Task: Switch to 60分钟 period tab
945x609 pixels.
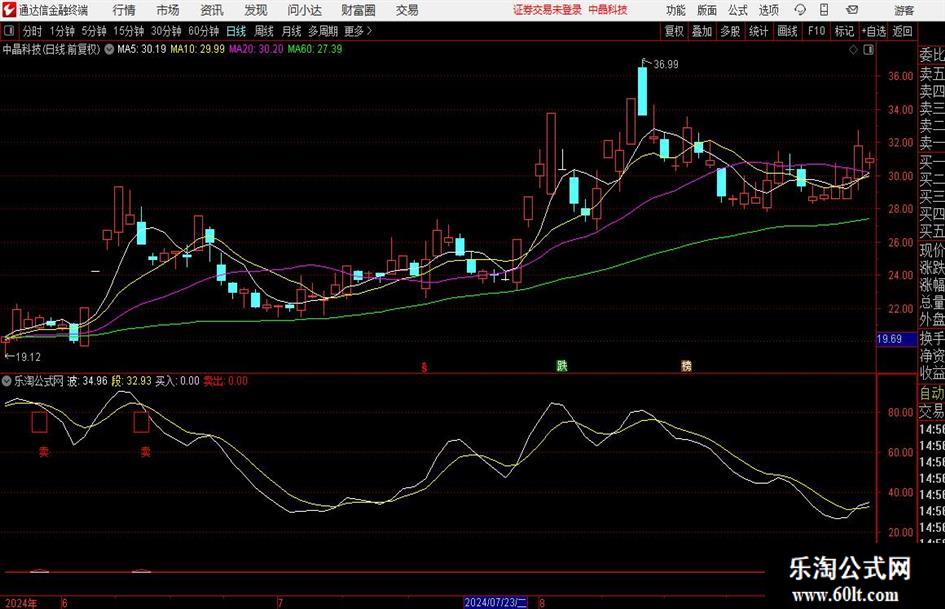Action: pos(203,31)
